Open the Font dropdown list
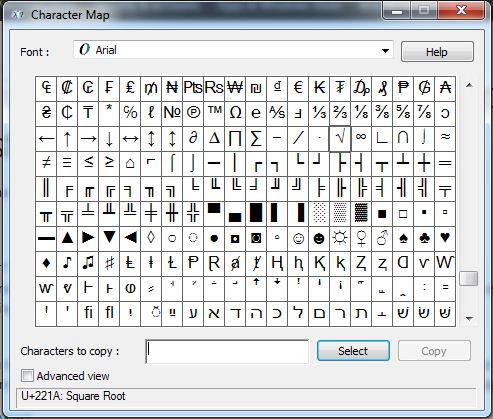This screenshot has height=419, width=493. [x=233, y=50]
